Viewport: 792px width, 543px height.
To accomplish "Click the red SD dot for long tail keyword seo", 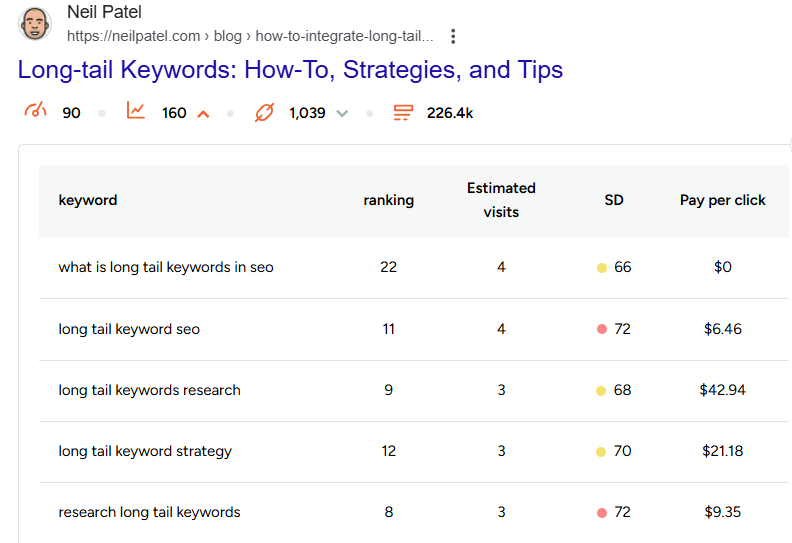I will (x=602, y=329).
